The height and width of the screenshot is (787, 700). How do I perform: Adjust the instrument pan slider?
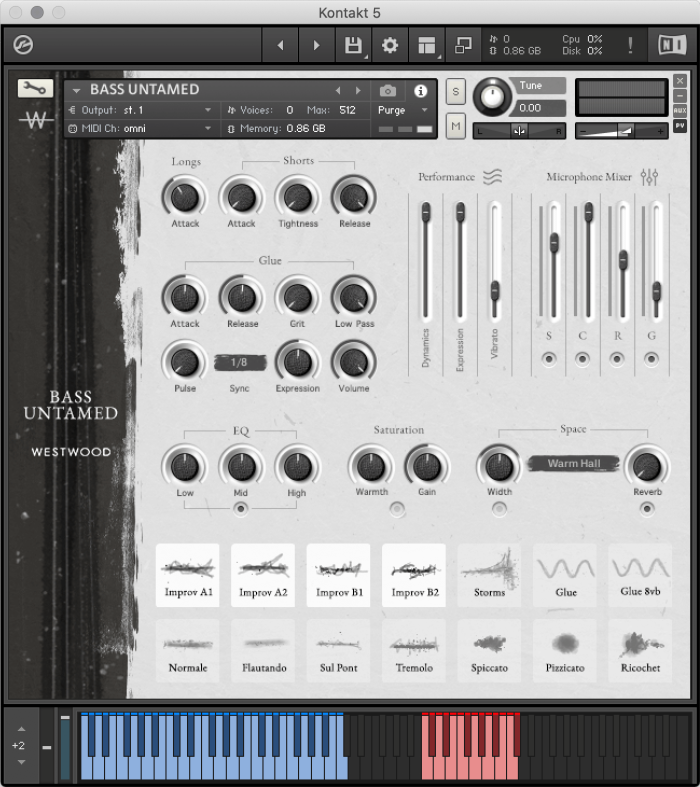[x=519, y=131]
